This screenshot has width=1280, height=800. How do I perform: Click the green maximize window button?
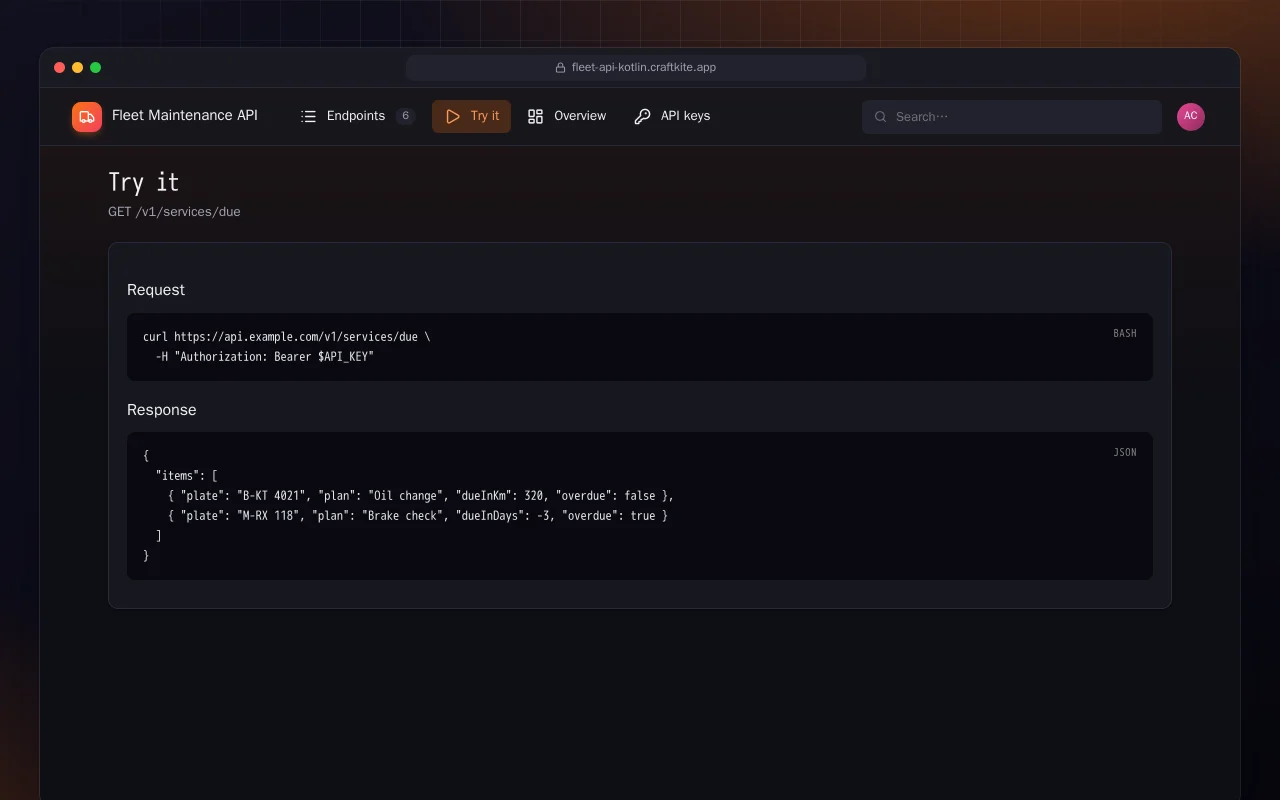pyautogui.click(x=96, y=68)
